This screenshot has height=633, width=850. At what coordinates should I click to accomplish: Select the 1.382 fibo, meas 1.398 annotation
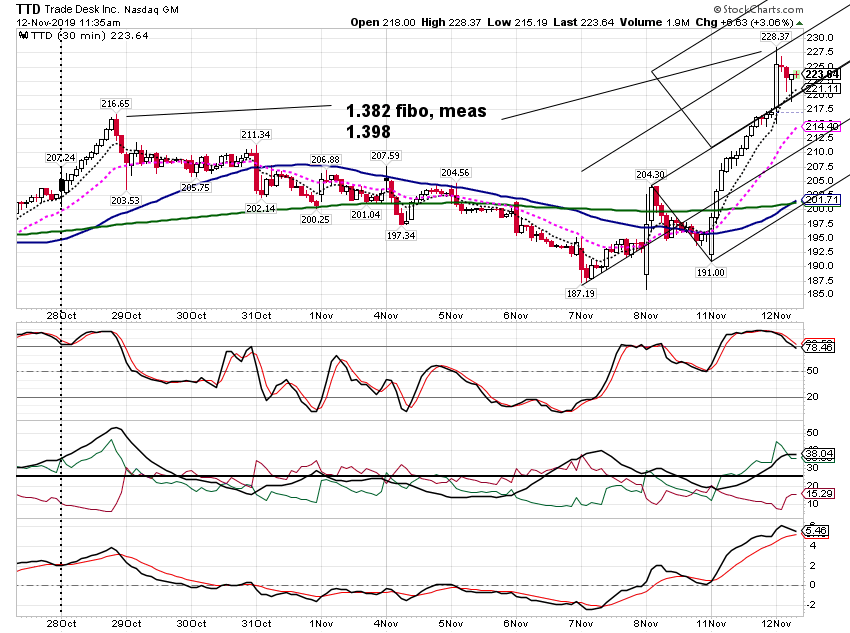point(416,121)
